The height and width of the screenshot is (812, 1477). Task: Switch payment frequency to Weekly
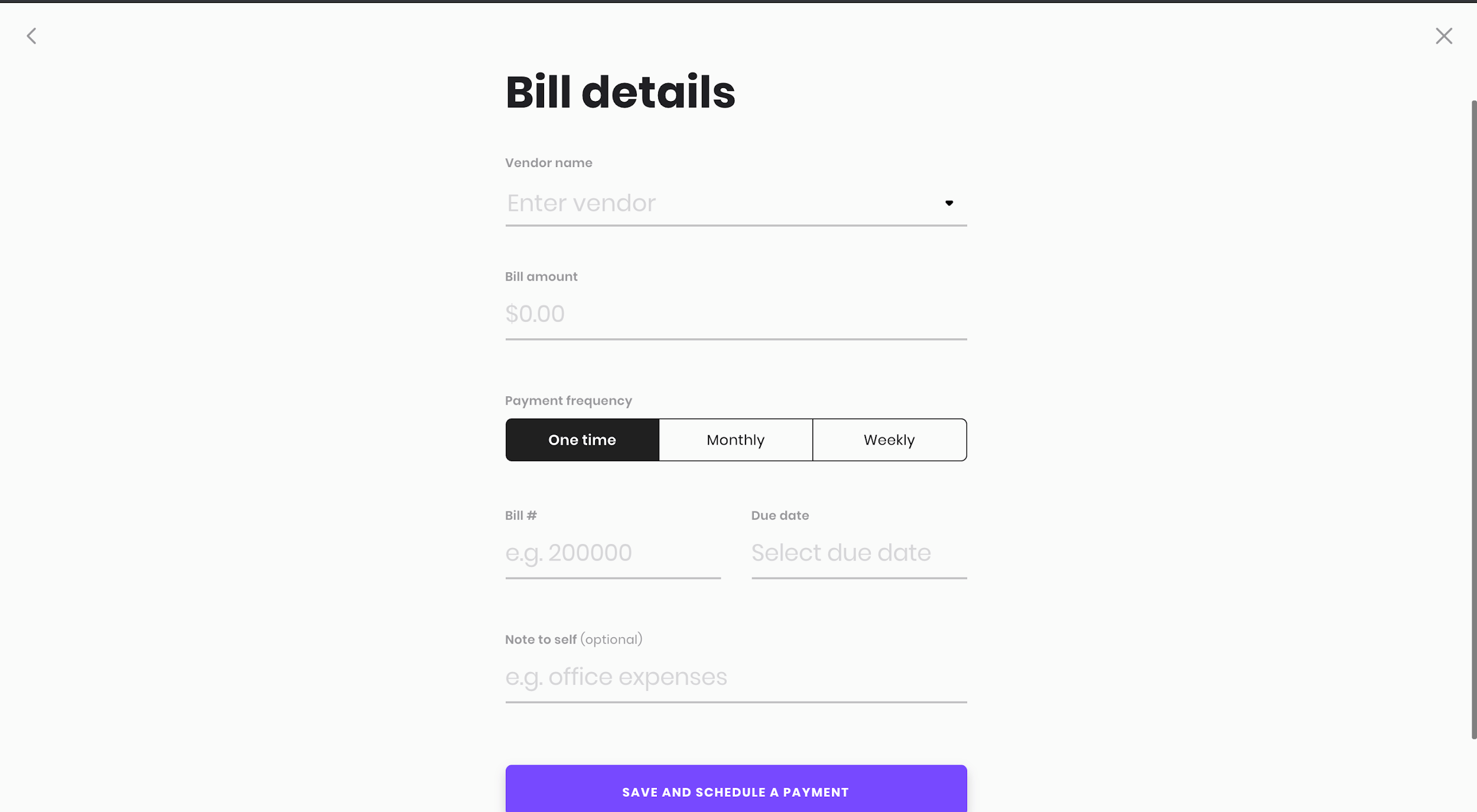point(889,439)
